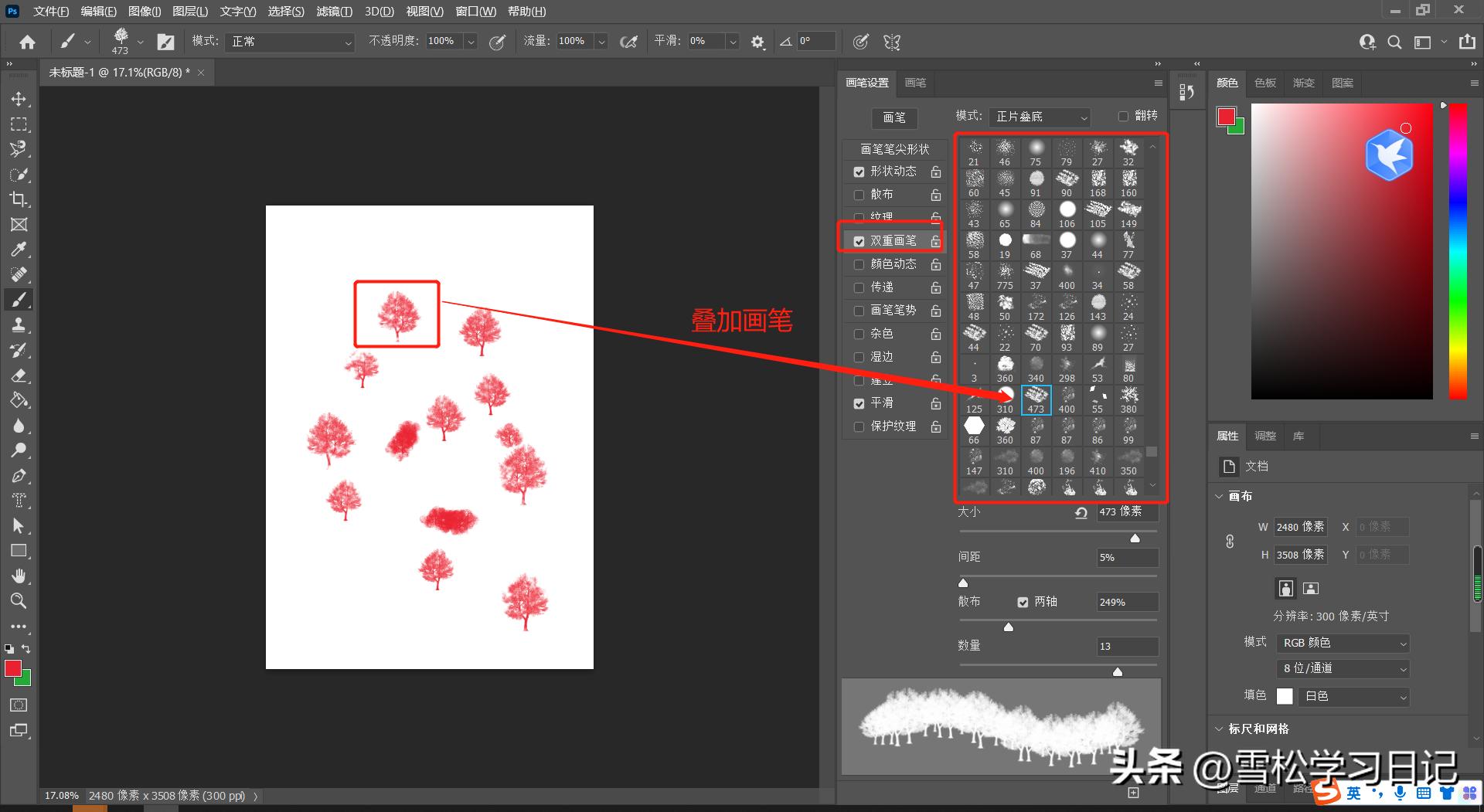
Task: Select the Eyedropper tool
Action: point(19,250)
